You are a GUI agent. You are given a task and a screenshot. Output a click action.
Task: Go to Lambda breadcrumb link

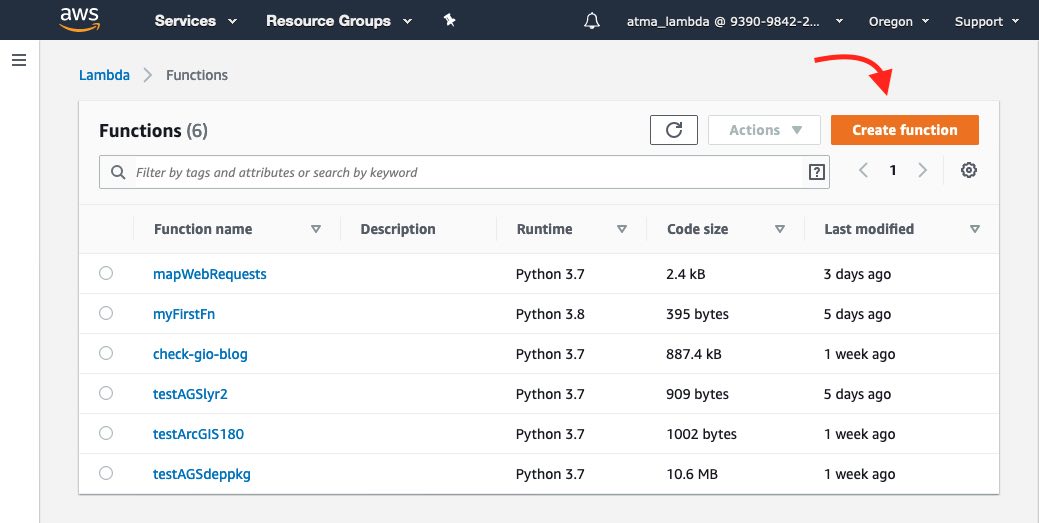coord(104,75)
